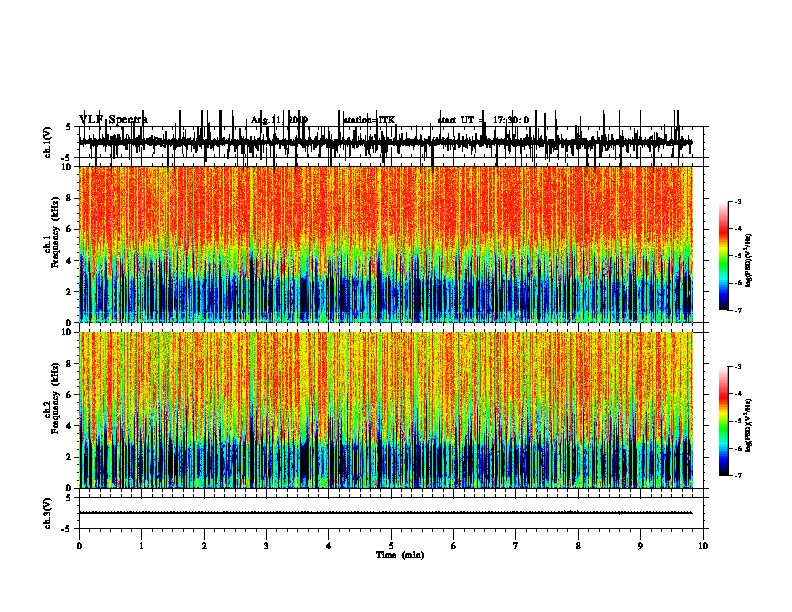The image size is (792, 612).
Task: Click the log(PSD) unit label beside ch.1 color scale
Action: point(749,260)
